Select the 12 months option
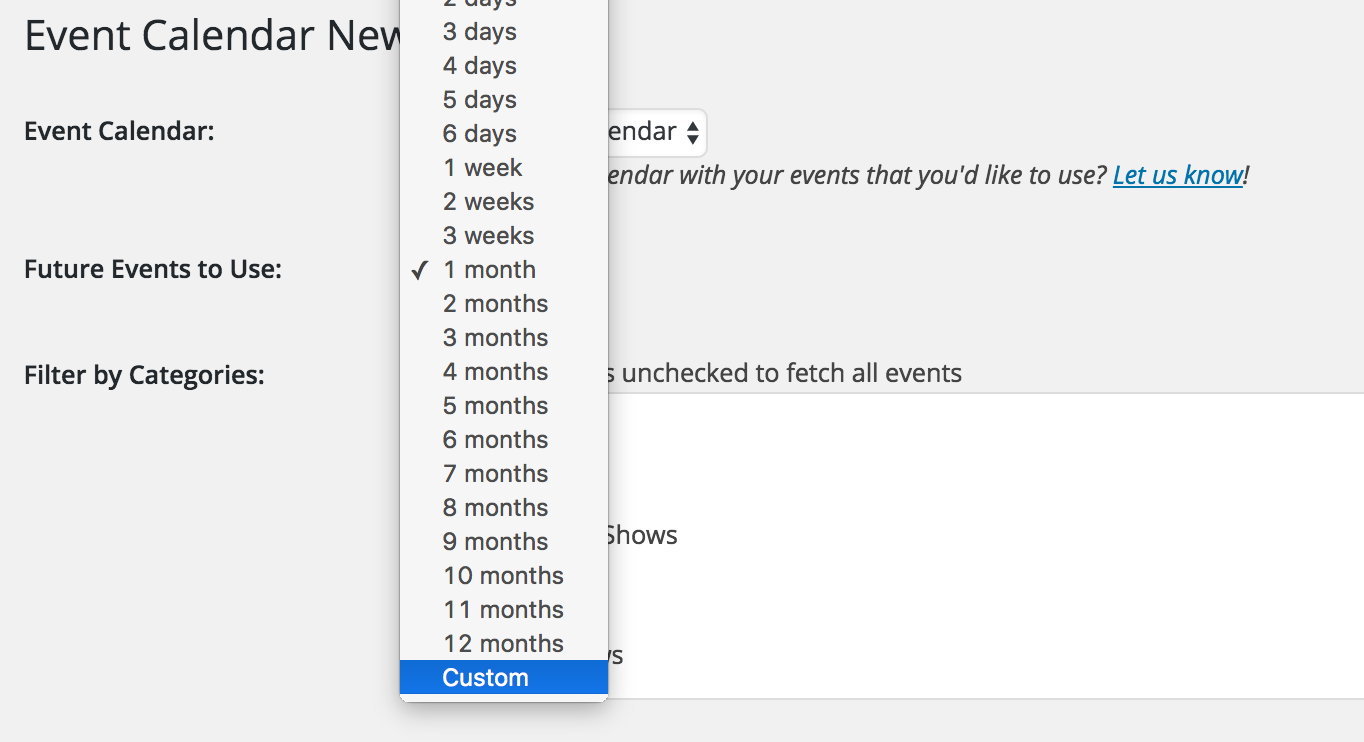The image size is (1364, 742). click(503, 644)
